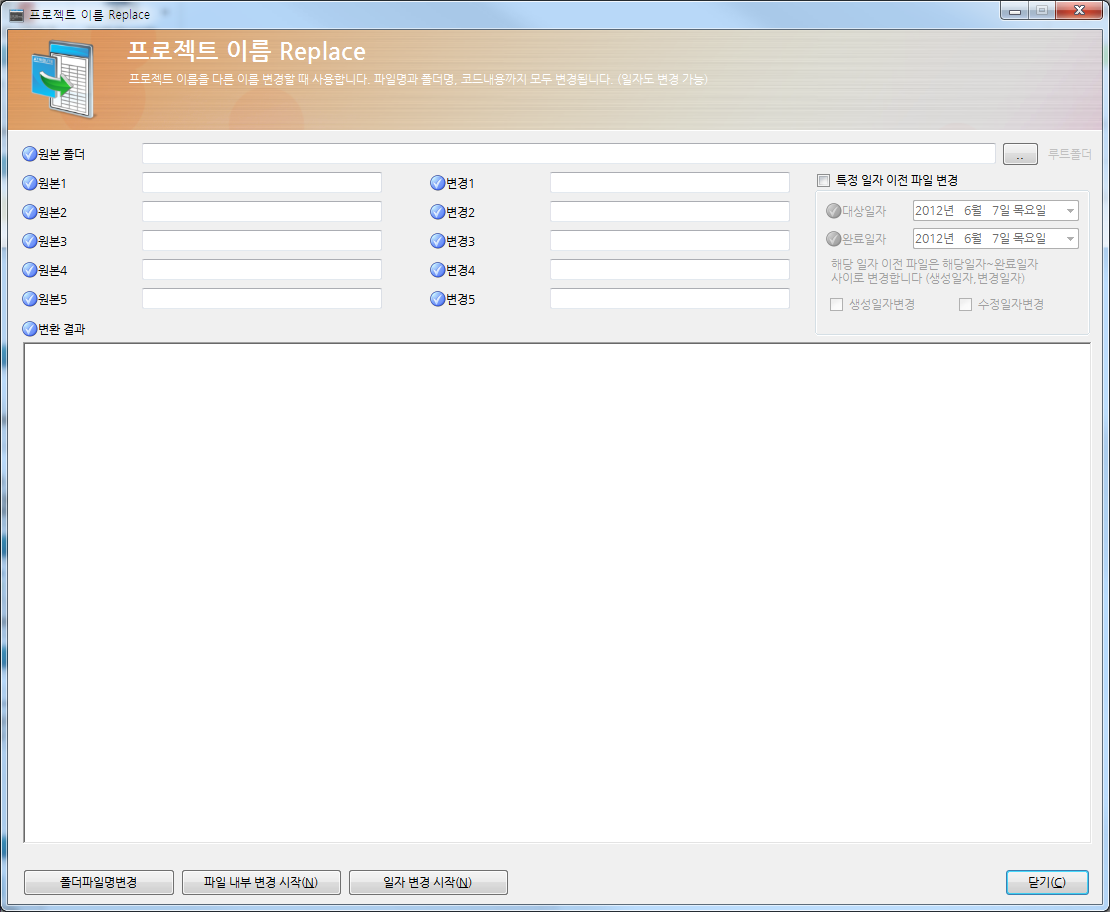Focus the 원본2 text field
The width and height of the screenshot is (1110, 912).
(262, 211)
